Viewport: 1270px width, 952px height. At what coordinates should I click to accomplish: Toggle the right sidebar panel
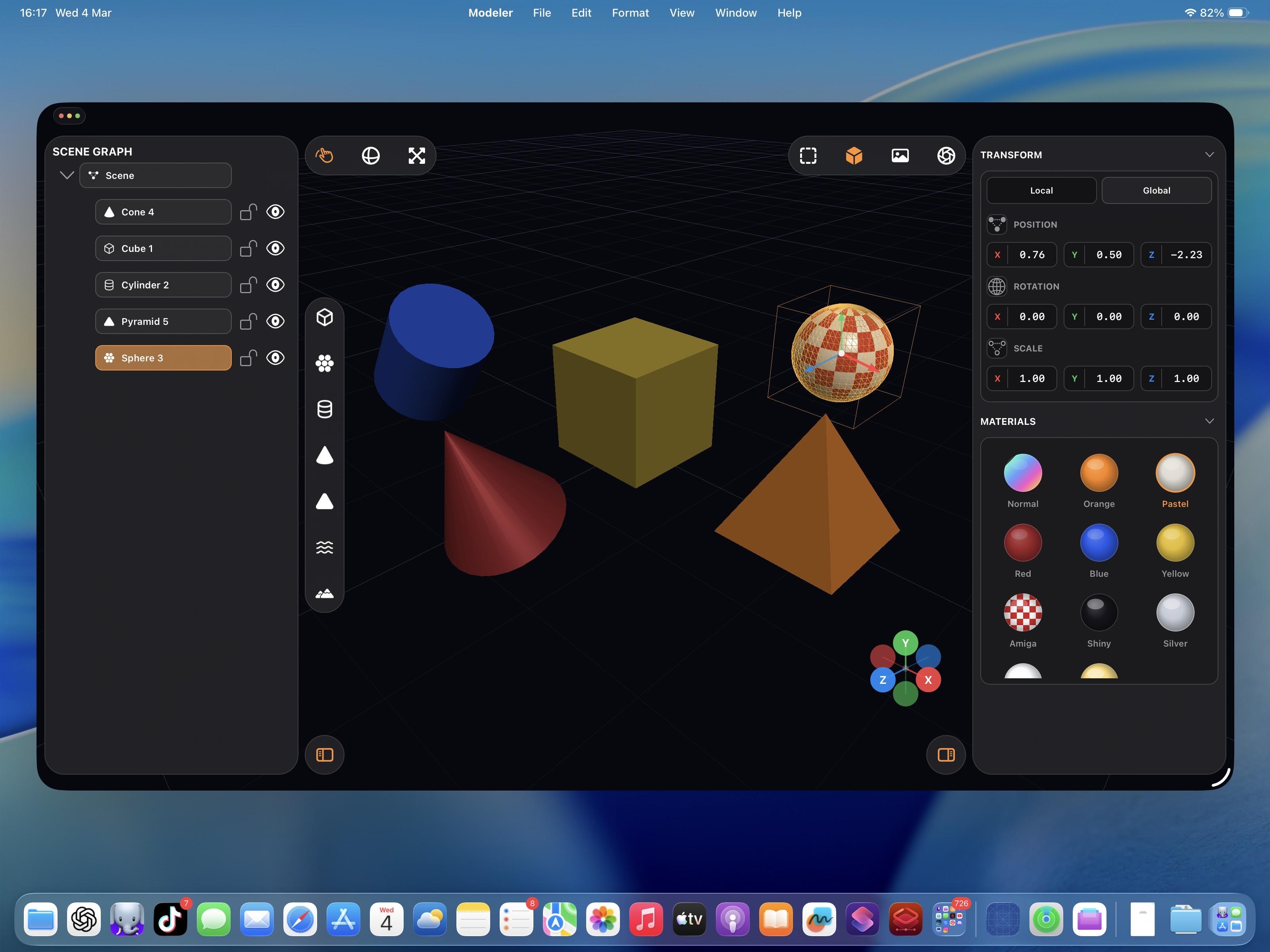point(946,754)
